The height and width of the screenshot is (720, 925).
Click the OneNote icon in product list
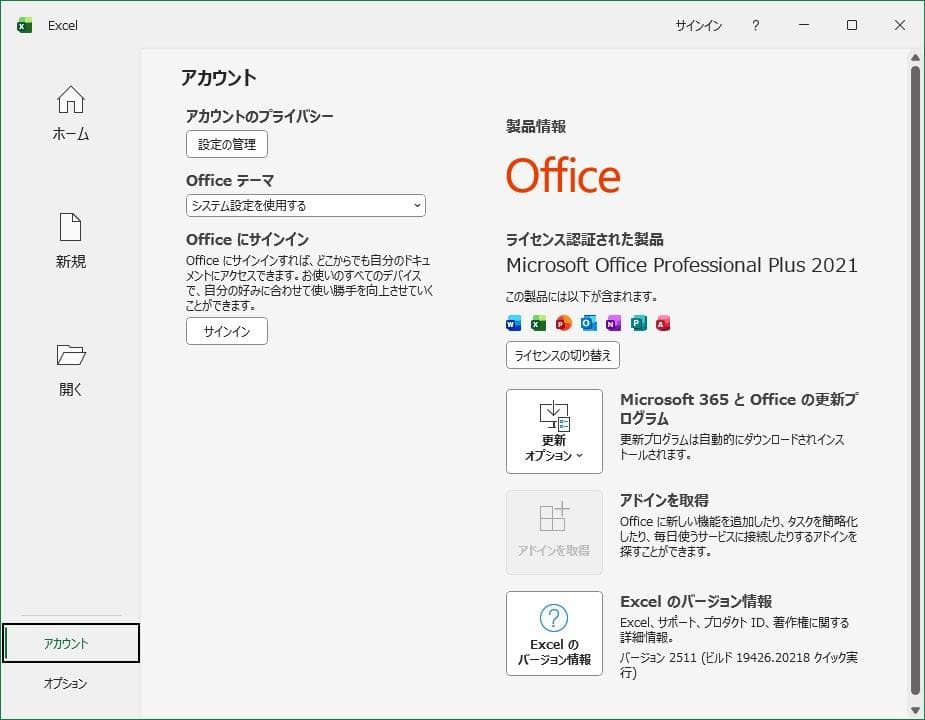[612, 323]
